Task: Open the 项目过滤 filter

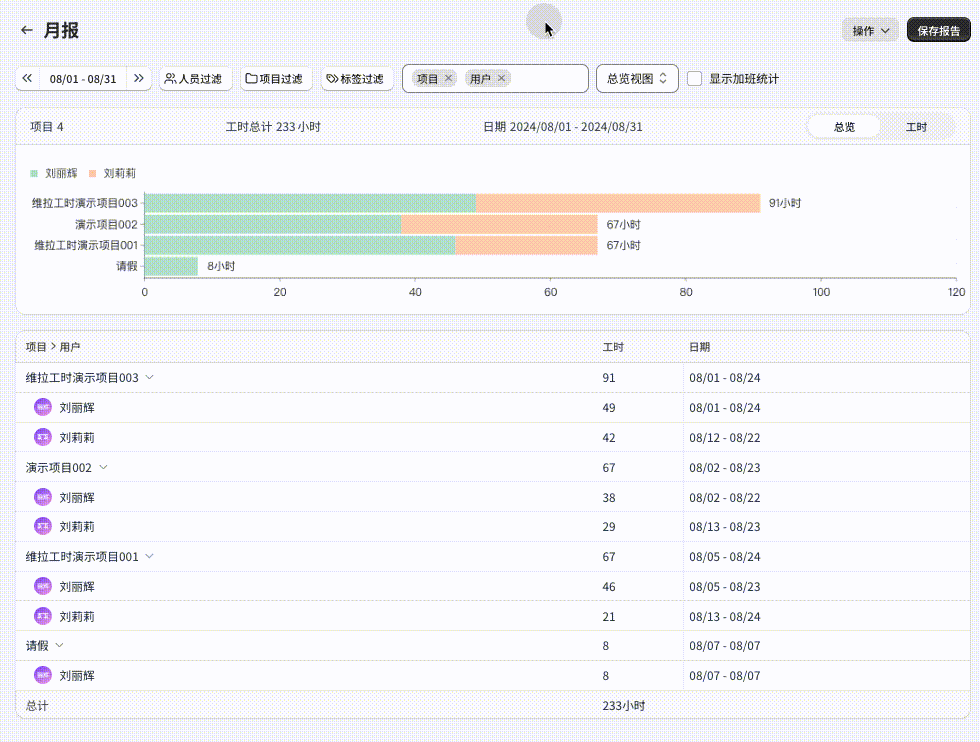Action: [x=274, y=79]
